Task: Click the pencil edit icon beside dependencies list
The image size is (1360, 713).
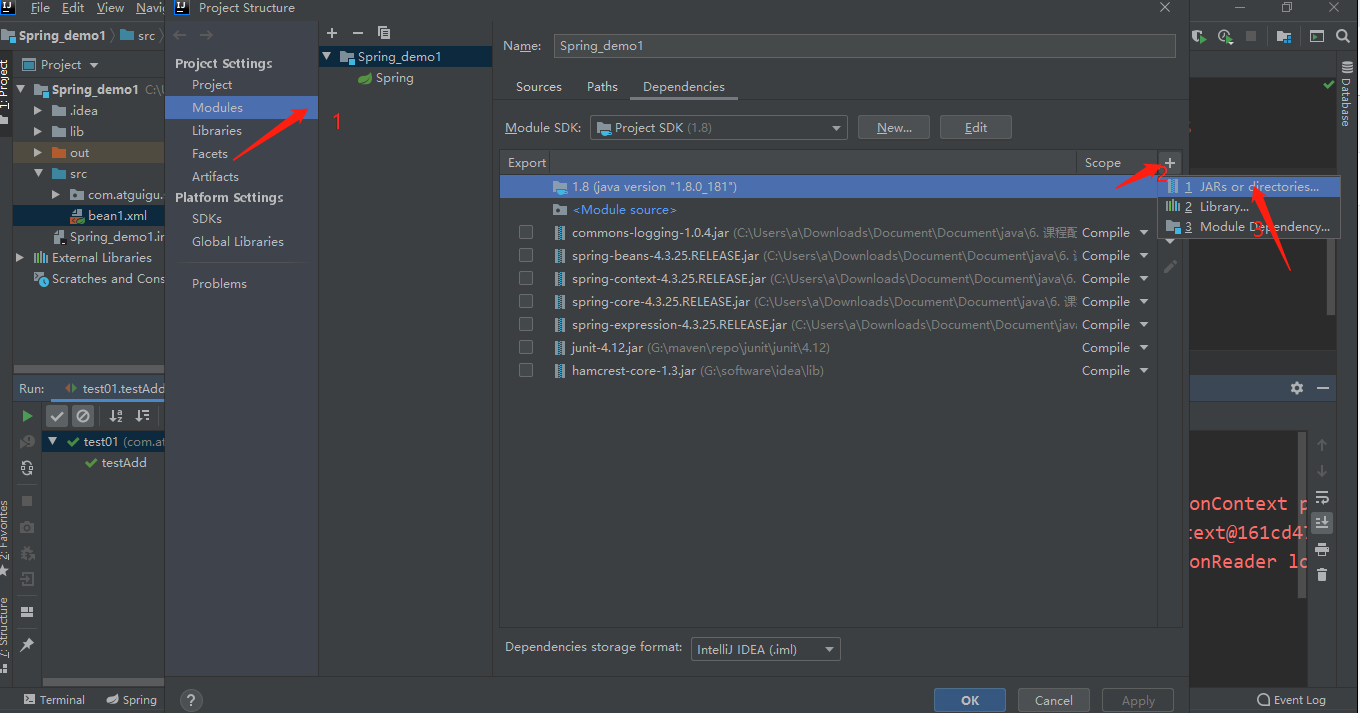Action: pyautogui.click(x=1170, y=267)
